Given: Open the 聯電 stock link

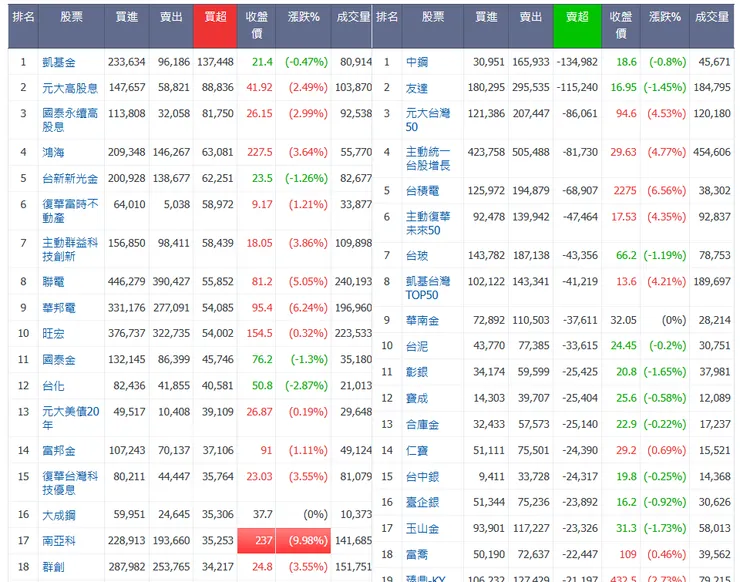Looking at the screenshot, I should tap(53, 282).
